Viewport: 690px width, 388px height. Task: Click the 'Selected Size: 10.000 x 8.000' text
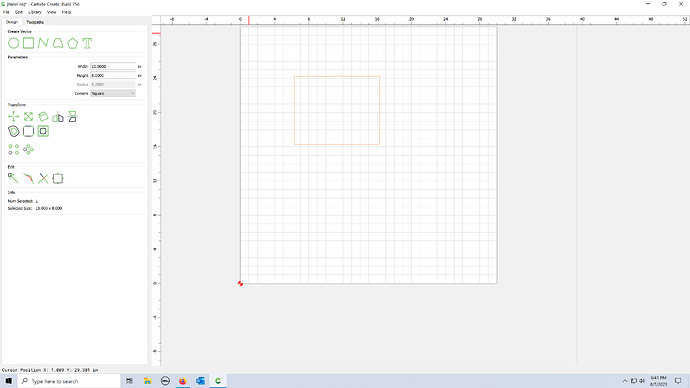tap(35, 209)
